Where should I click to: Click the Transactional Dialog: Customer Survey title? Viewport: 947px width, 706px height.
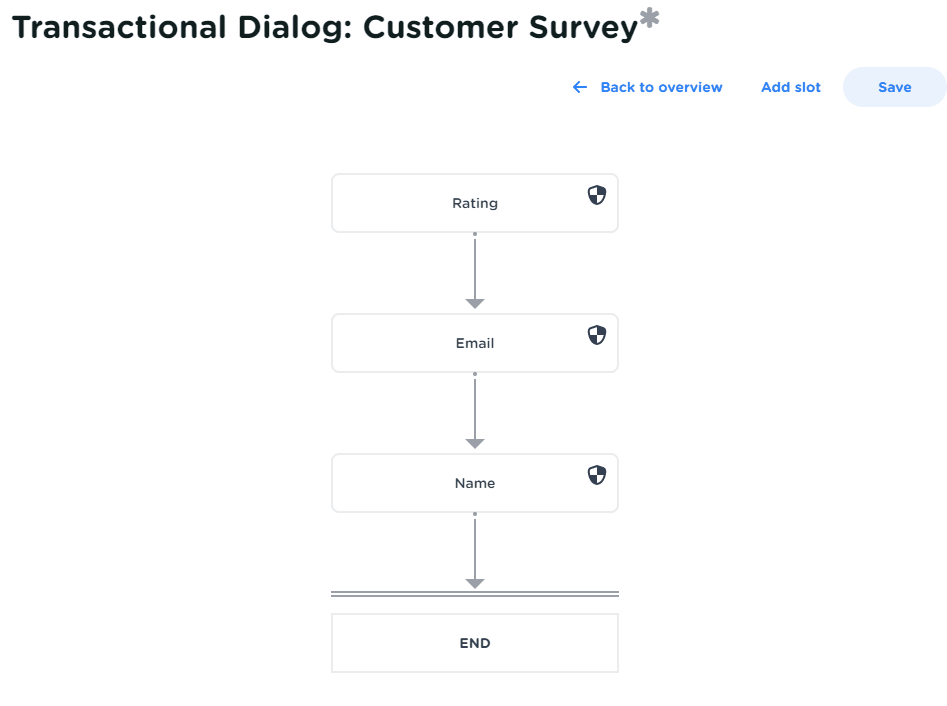(x=325, y=27)
